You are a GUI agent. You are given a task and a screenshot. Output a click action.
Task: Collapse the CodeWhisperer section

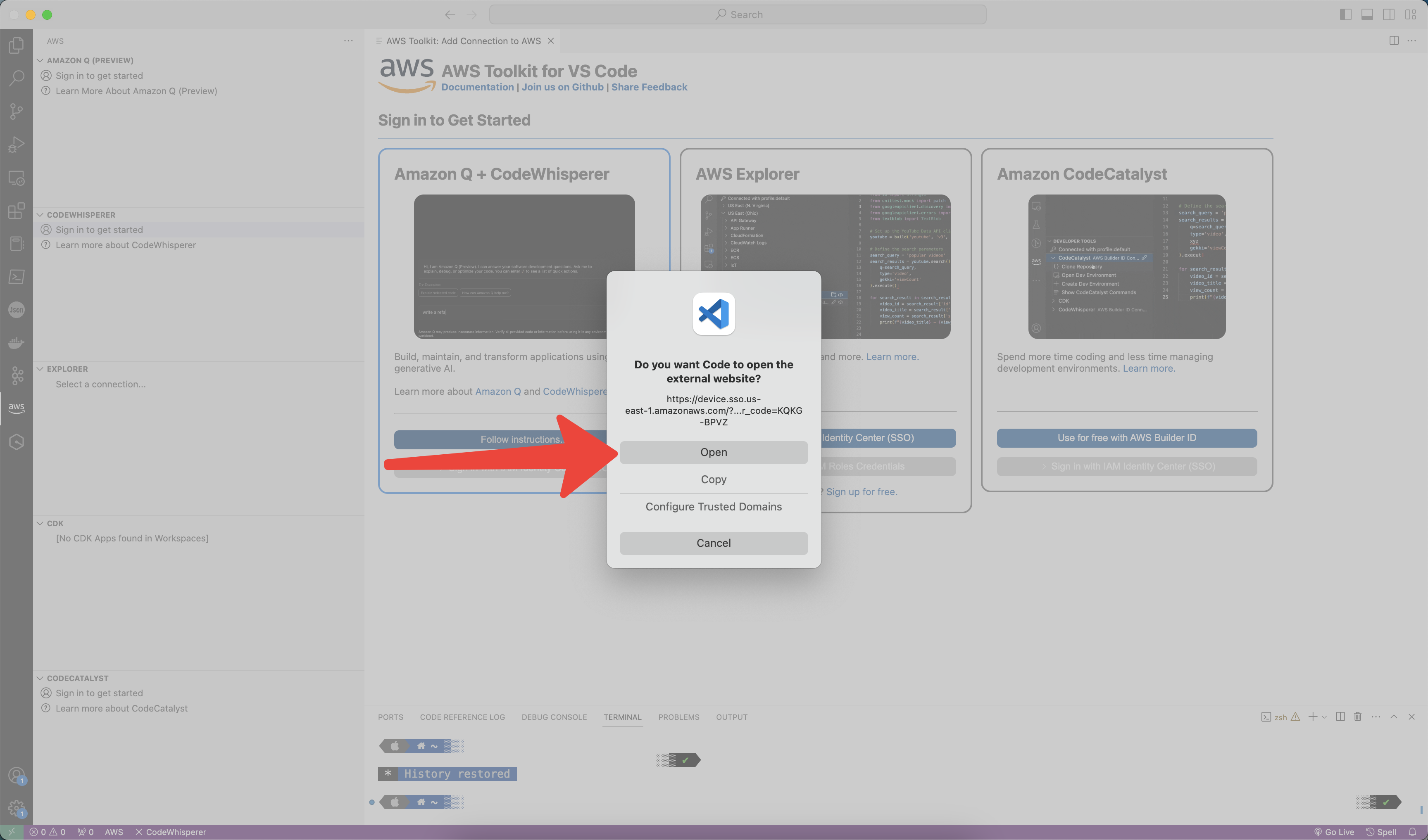40,215
